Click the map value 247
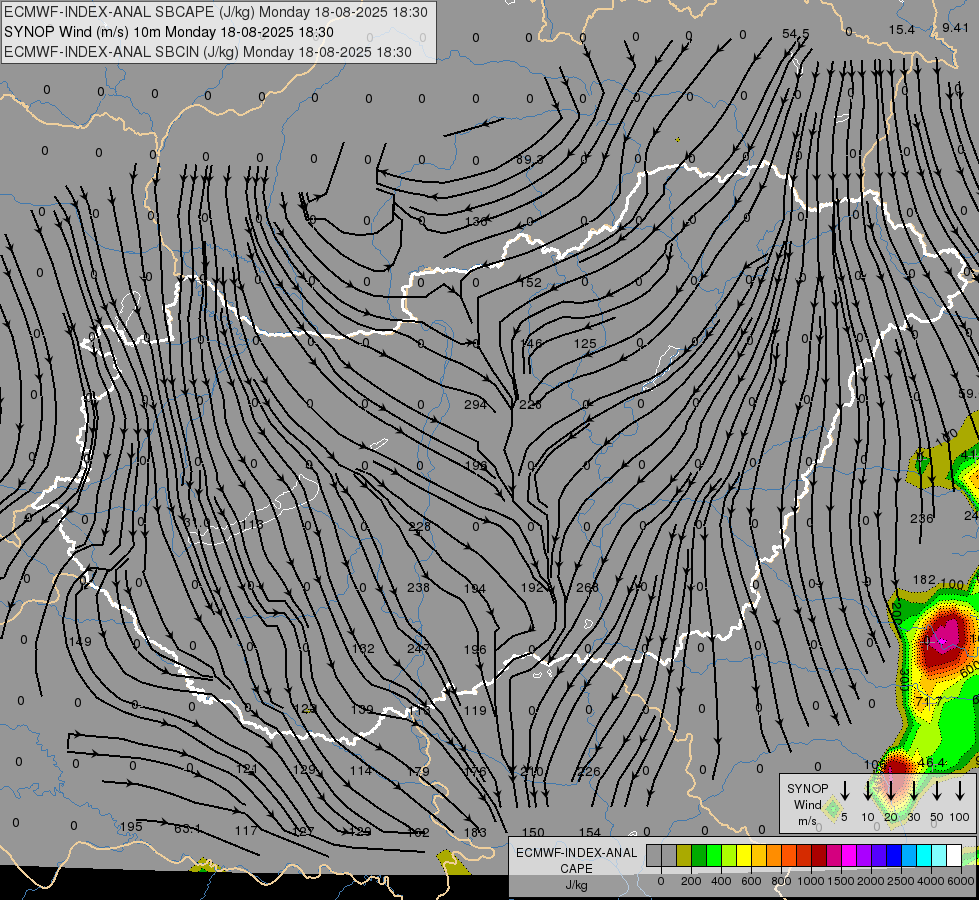979x900 pixels. click(x=418, y=649)
